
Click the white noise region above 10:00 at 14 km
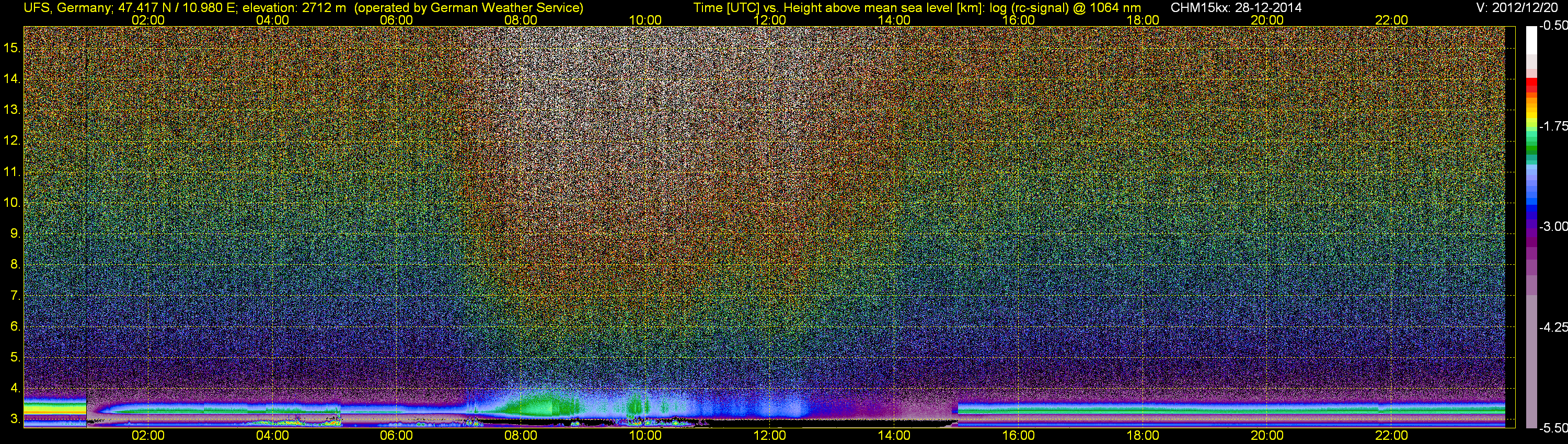tap(645, 78)
